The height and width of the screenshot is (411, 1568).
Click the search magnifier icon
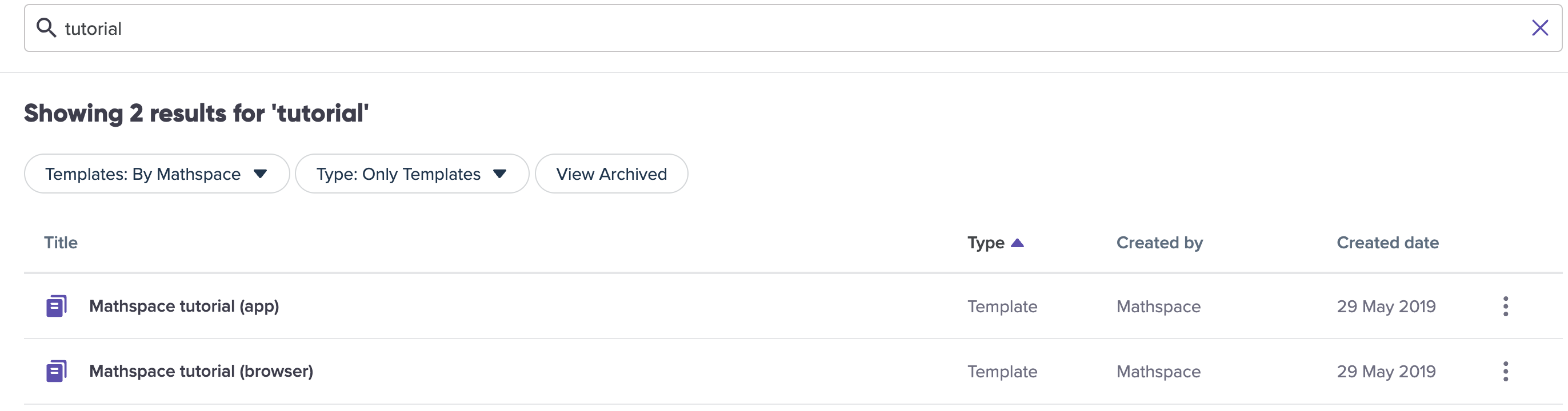pyautogui.click(x=46, y=27)
